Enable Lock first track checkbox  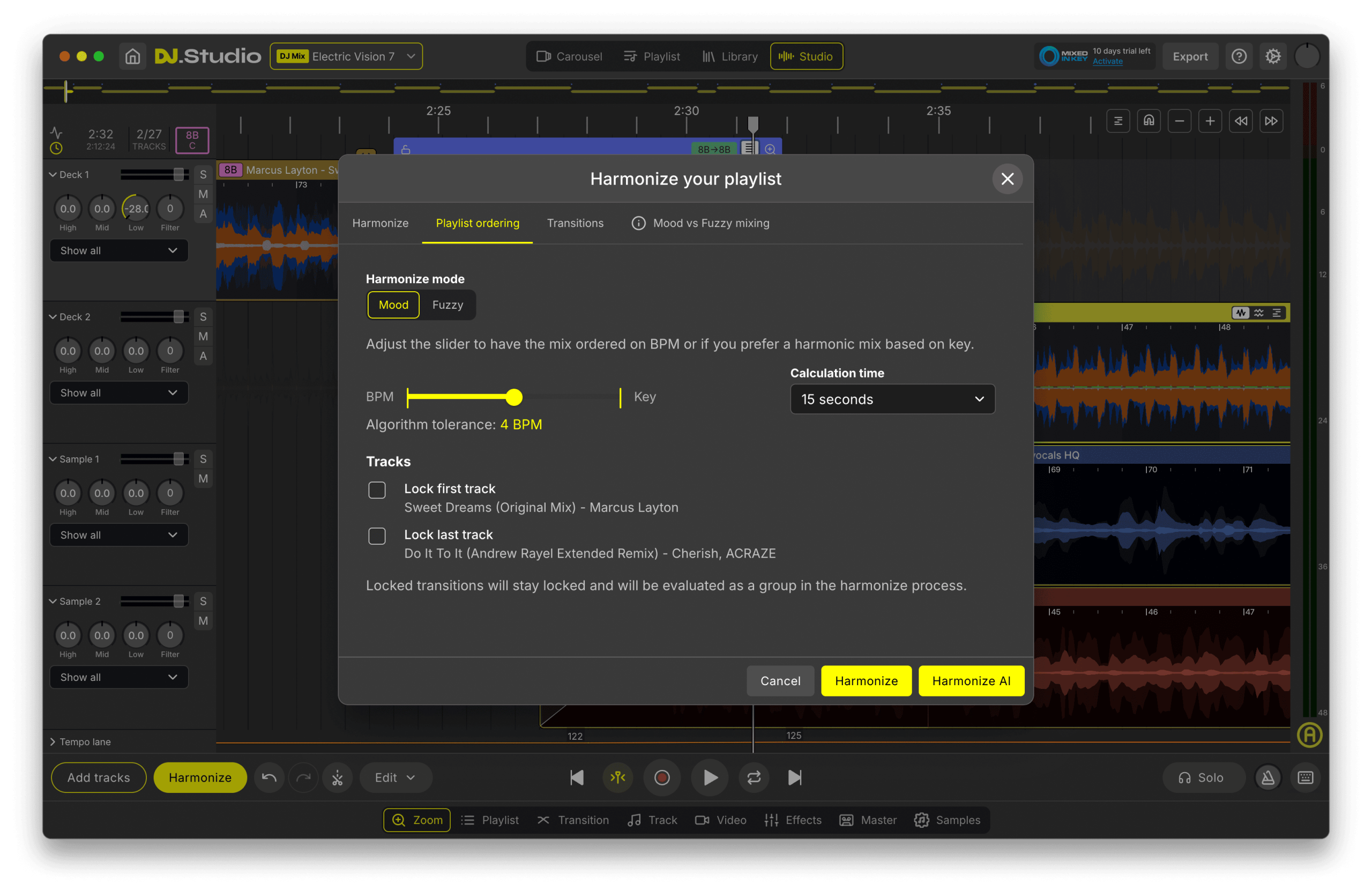click(x=377, y=490)
